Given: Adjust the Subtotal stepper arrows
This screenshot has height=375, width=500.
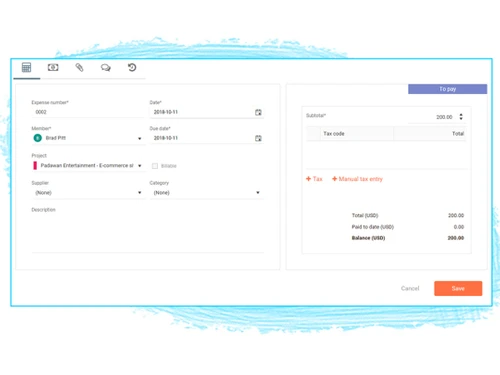Looking at the screenshot, I should 461,117.
